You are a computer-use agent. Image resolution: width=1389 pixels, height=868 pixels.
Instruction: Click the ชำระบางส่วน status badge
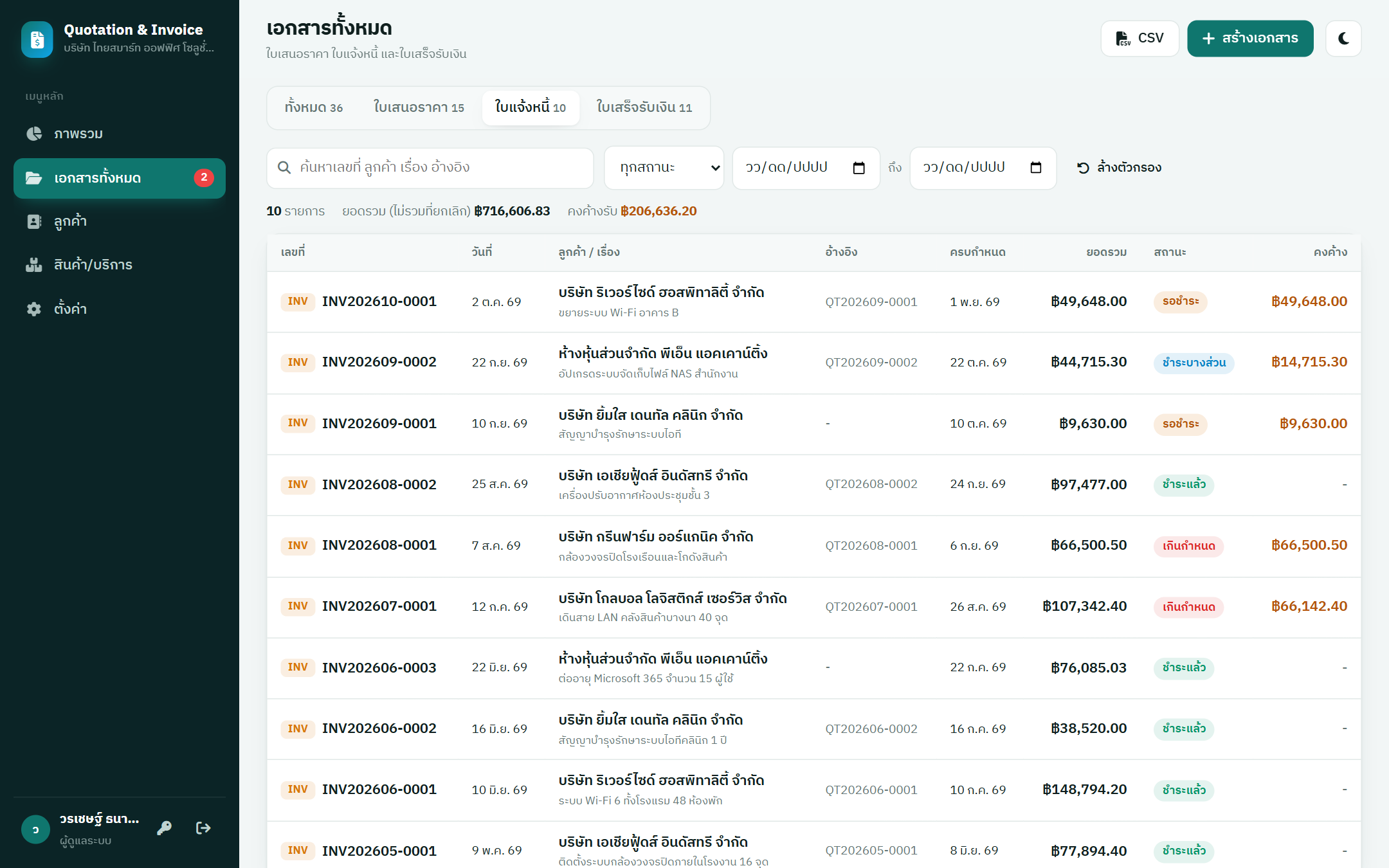[1194, 363]
